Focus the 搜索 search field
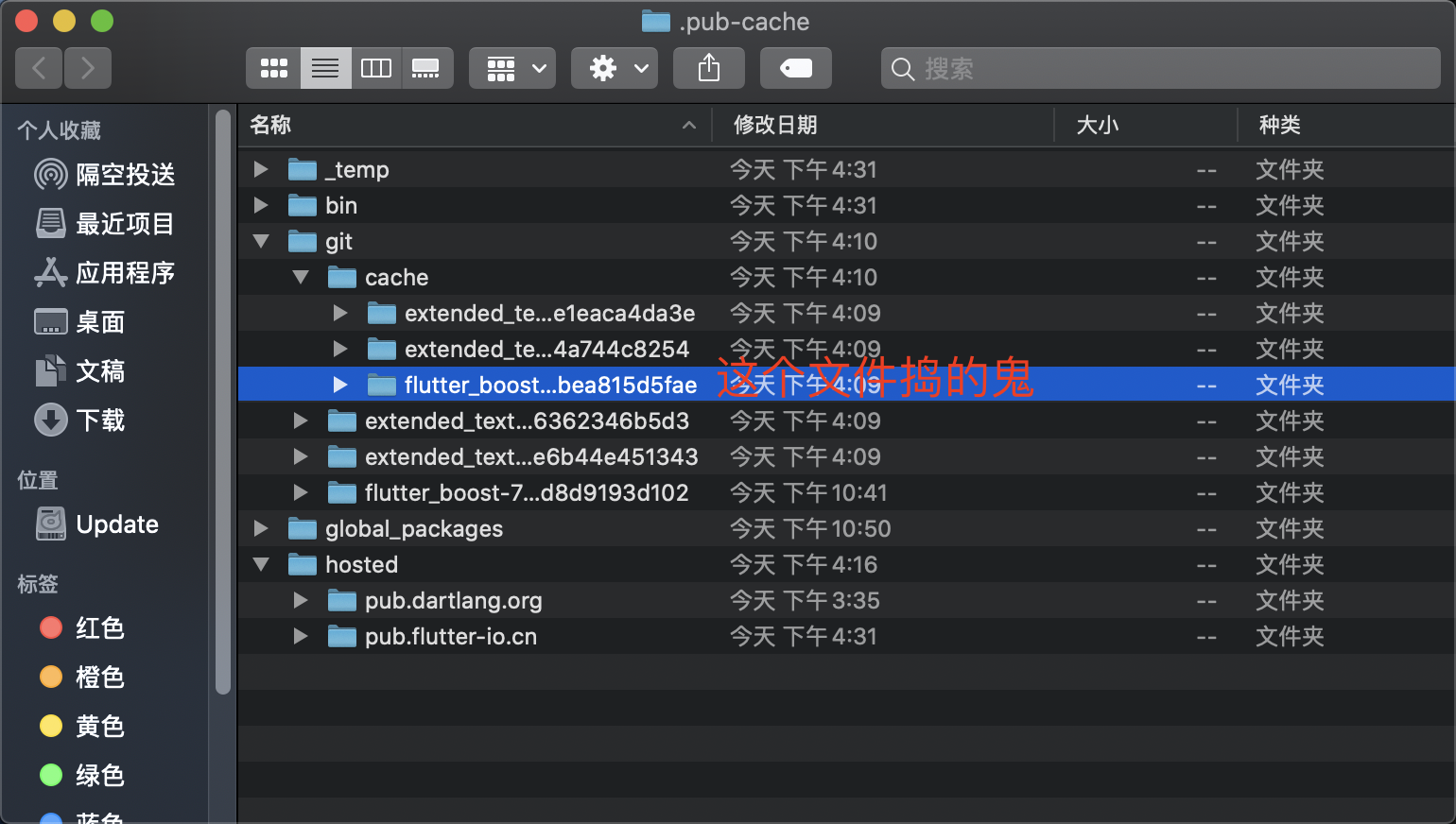The width and height of the screenshot is (1456, 824). tap(1161, 68)
